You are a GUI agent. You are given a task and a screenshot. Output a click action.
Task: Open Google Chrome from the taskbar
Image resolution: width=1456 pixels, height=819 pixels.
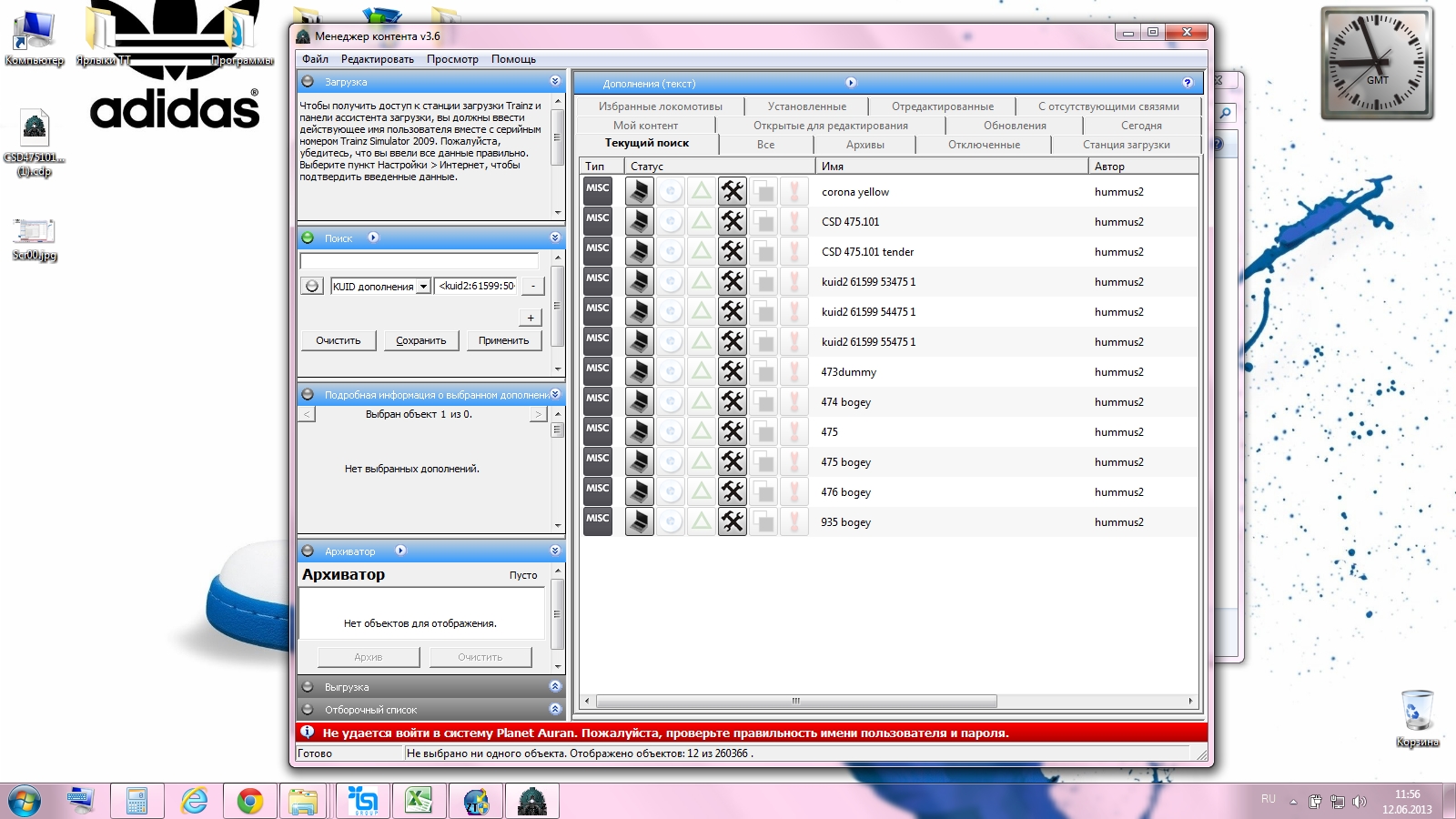[x=249, y=801]
